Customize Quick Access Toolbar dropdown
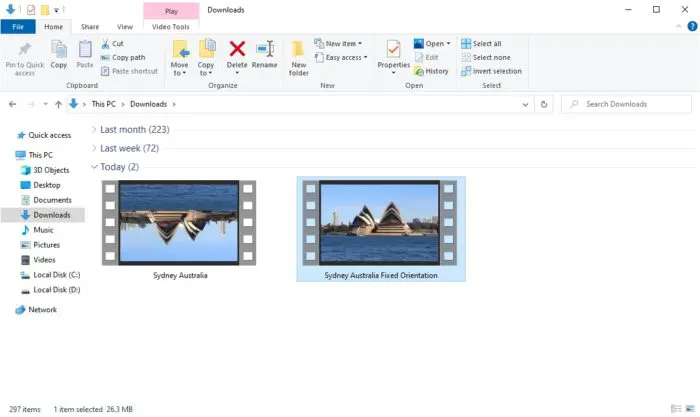700x417 pixels. (x=56, y=10)
